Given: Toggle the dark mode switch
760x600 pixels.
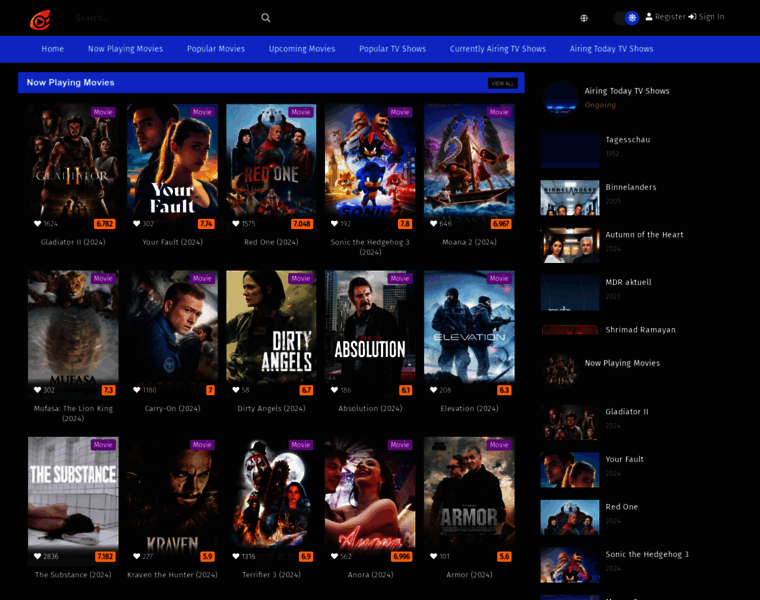Looking at the screenshot, I should 626,18.
